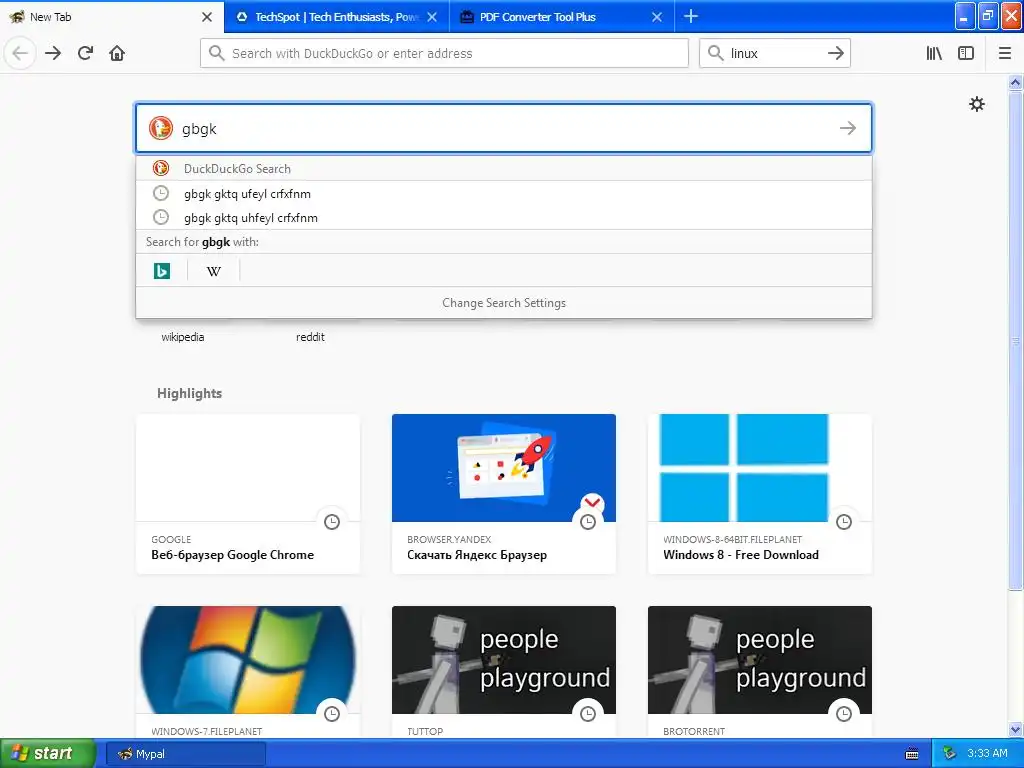The width and height of the screenshot is (1024, 768).
Task: Go back with the Back arrow button
Action: 20,53
